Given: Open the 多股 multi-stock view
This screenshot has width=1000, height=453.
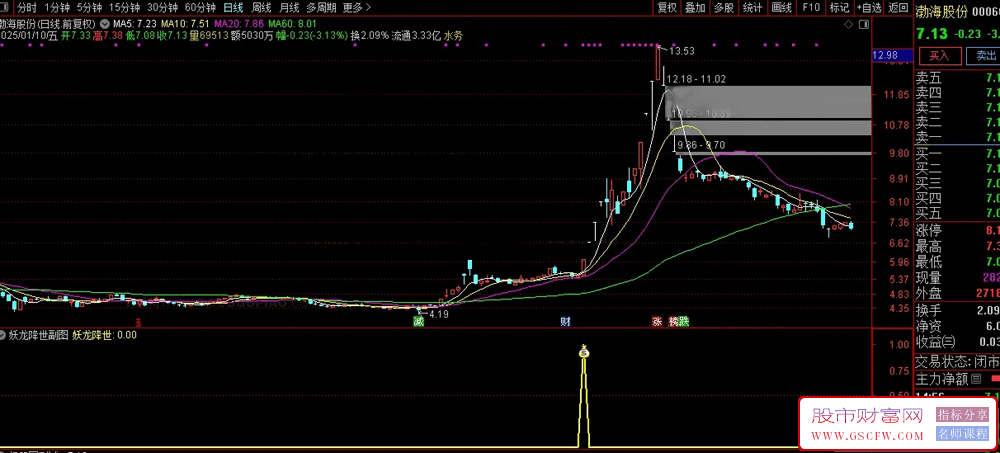Looking at the screenshot, I should [x=724, y=8].
